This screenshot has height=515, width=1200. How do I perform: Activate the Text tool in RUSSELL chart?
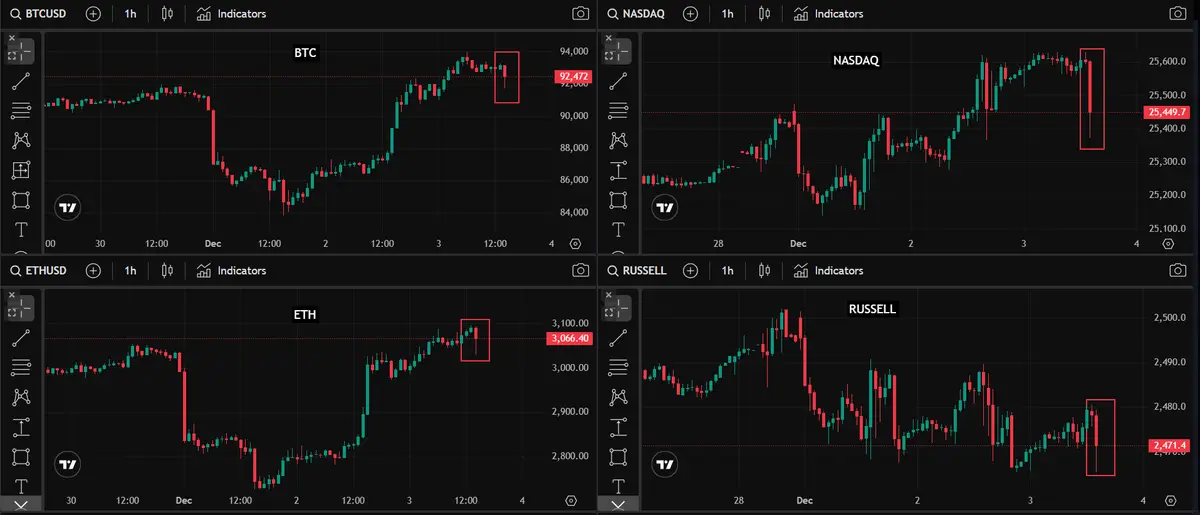(617, 486)
